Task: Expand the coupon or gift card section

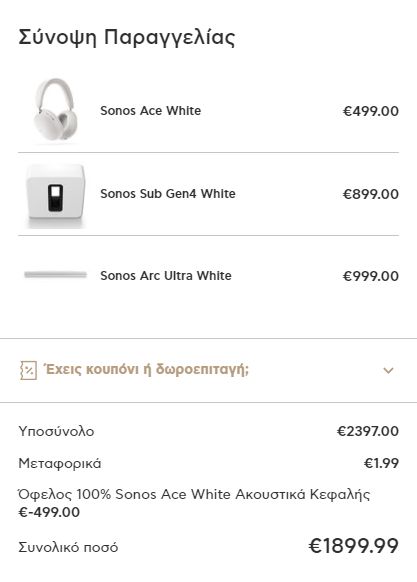Action: click(388, 370)
